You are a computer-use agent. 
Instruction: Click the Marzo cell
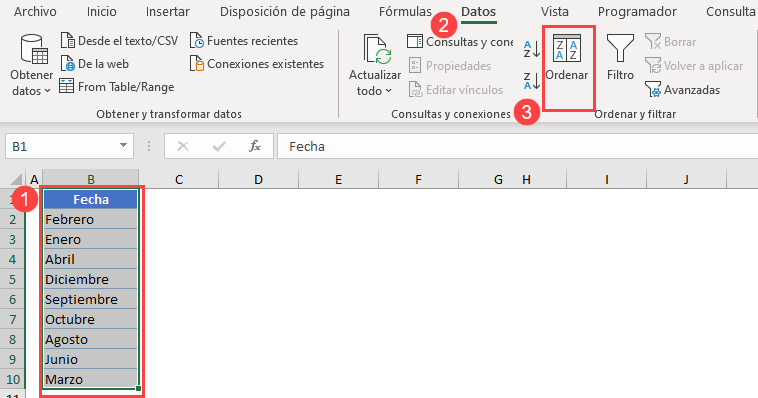[90, 379]
